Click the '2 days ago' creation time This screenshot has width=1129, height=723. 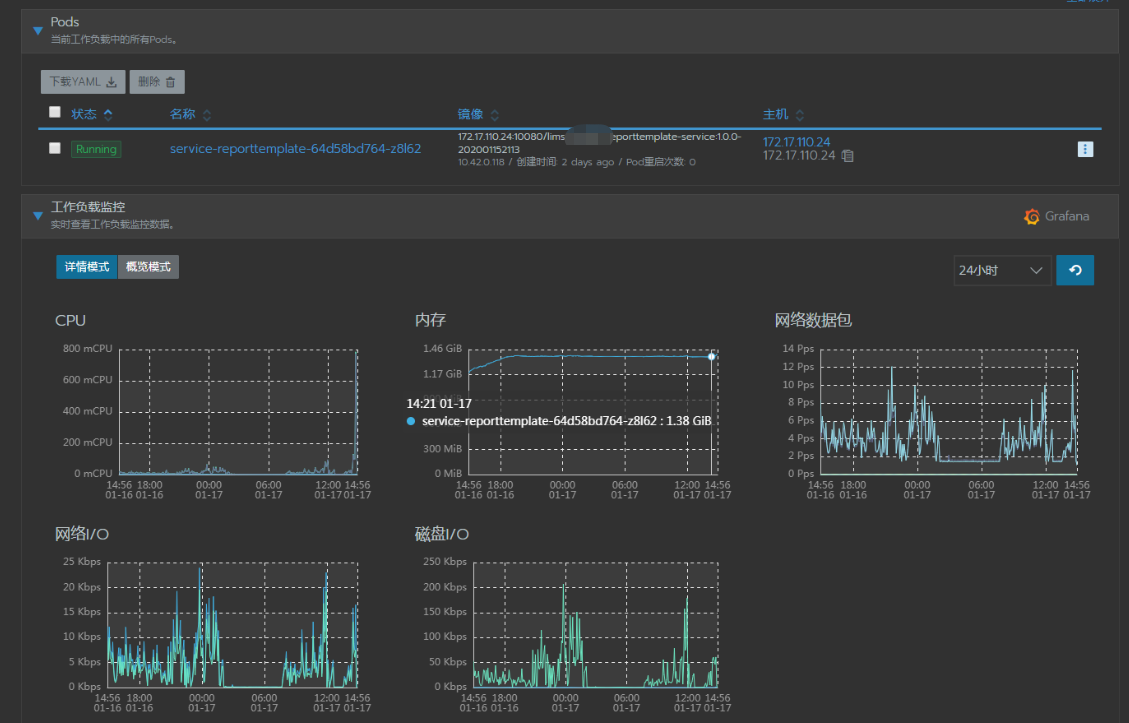[588, 162]
